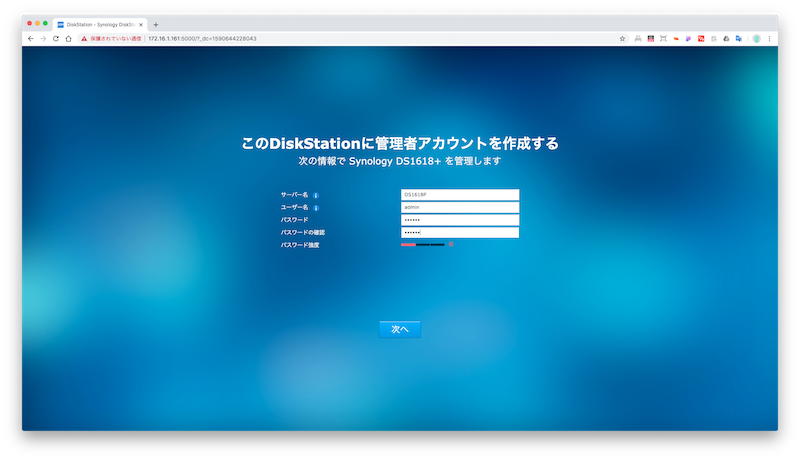
Task: Focus the パスワード input field
Action: [460, 220]
